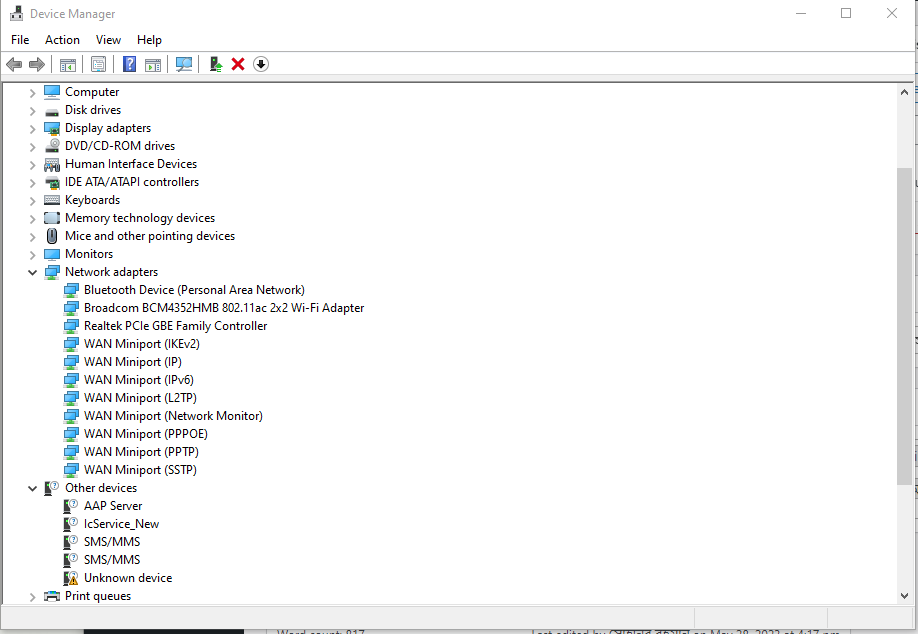Click the Mice and other pointing devices icon

52,236
